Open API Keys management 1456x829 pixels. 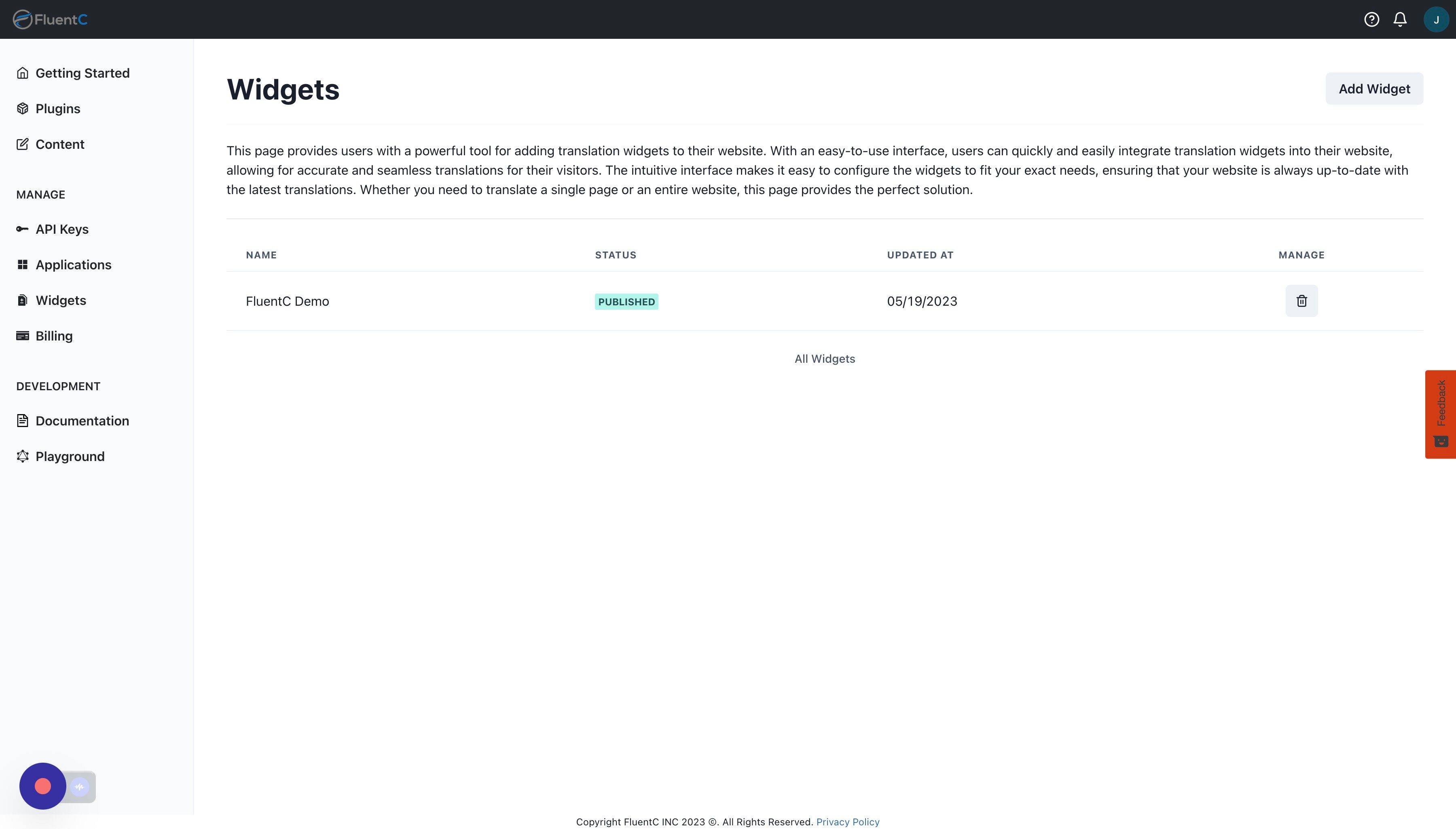click(61, 229)
